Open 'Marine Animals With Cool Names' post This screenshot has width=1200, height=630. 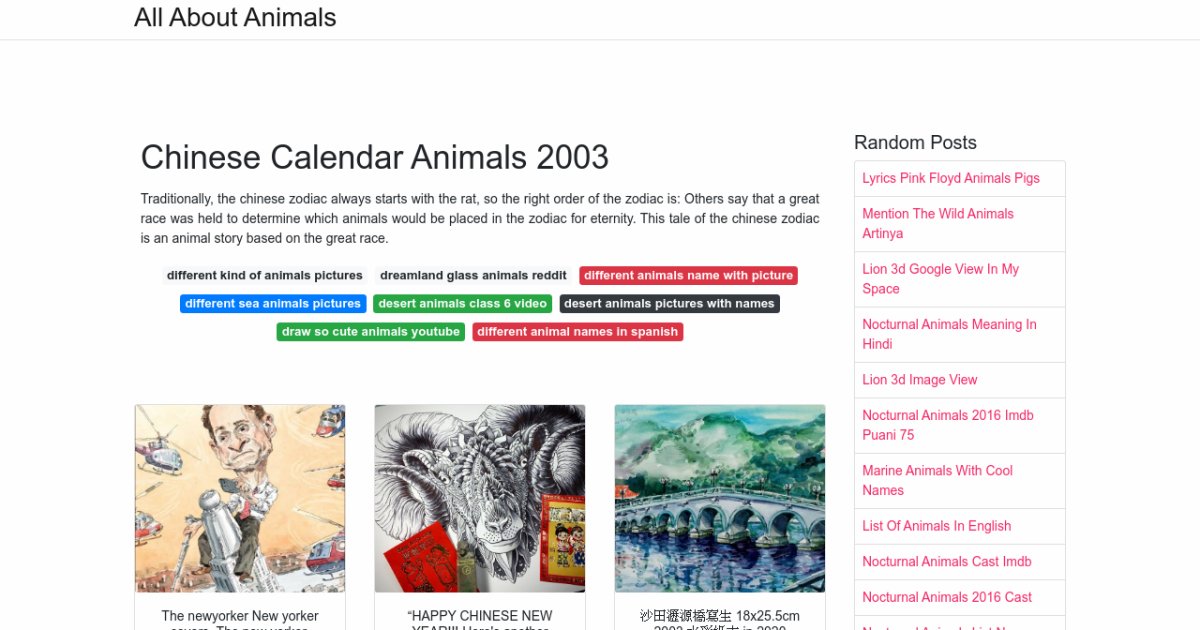click(937, 480)
